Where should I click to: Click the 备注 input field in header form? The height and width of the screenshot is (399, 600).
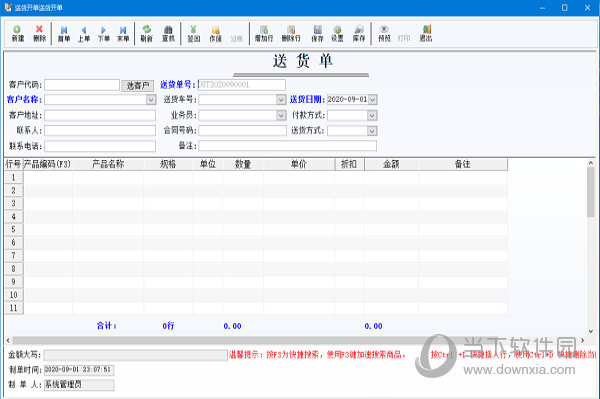click(x=287, y=146)
